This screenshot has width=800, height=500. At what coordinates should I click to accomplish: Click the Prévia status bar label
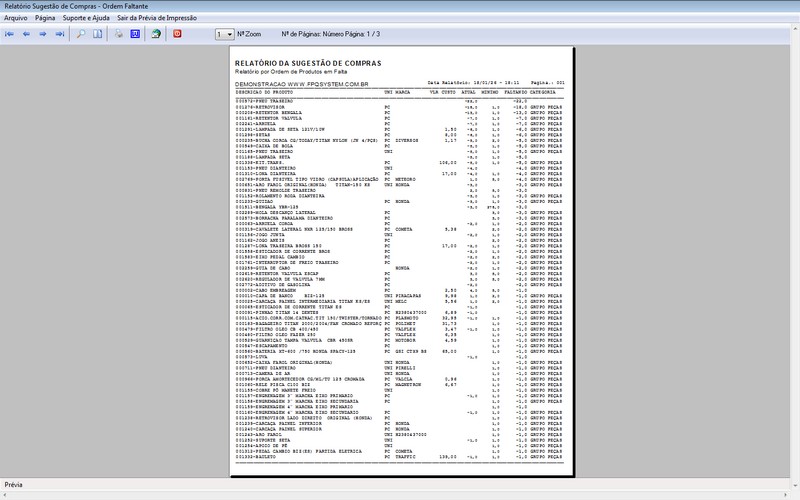click(14, 485)
